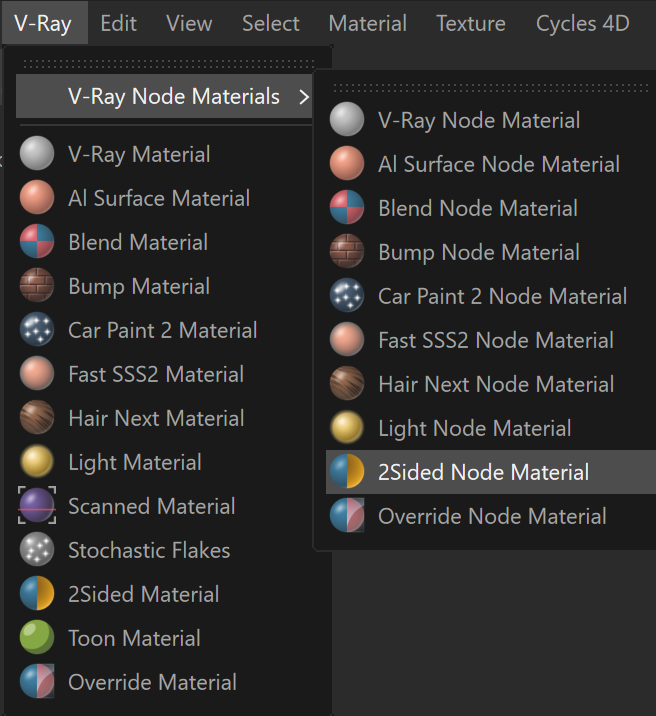The width and height of the screenshot is (656, 716).
Task: Create an Al Surface Node Material
Action: (491, 163)
